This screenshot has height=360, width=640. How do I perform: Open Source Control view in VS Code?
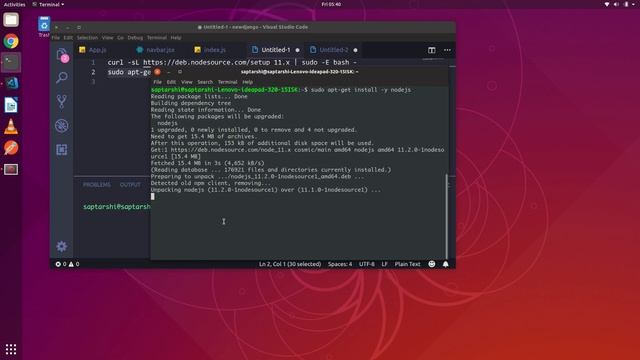tap(62, 101)
